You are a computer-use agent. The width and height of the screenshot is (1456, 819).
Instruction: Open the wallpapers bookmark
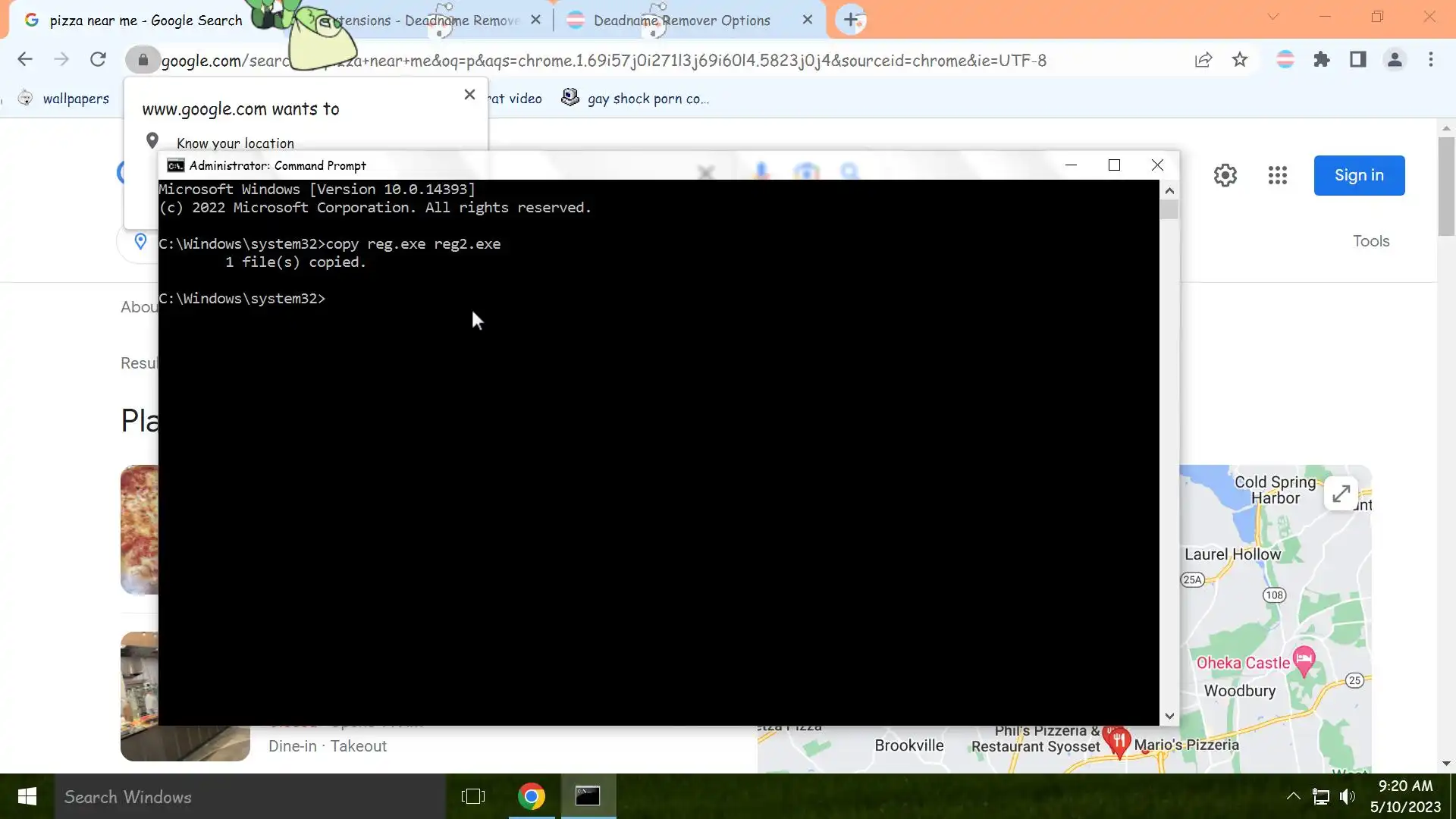click(75, 99)
